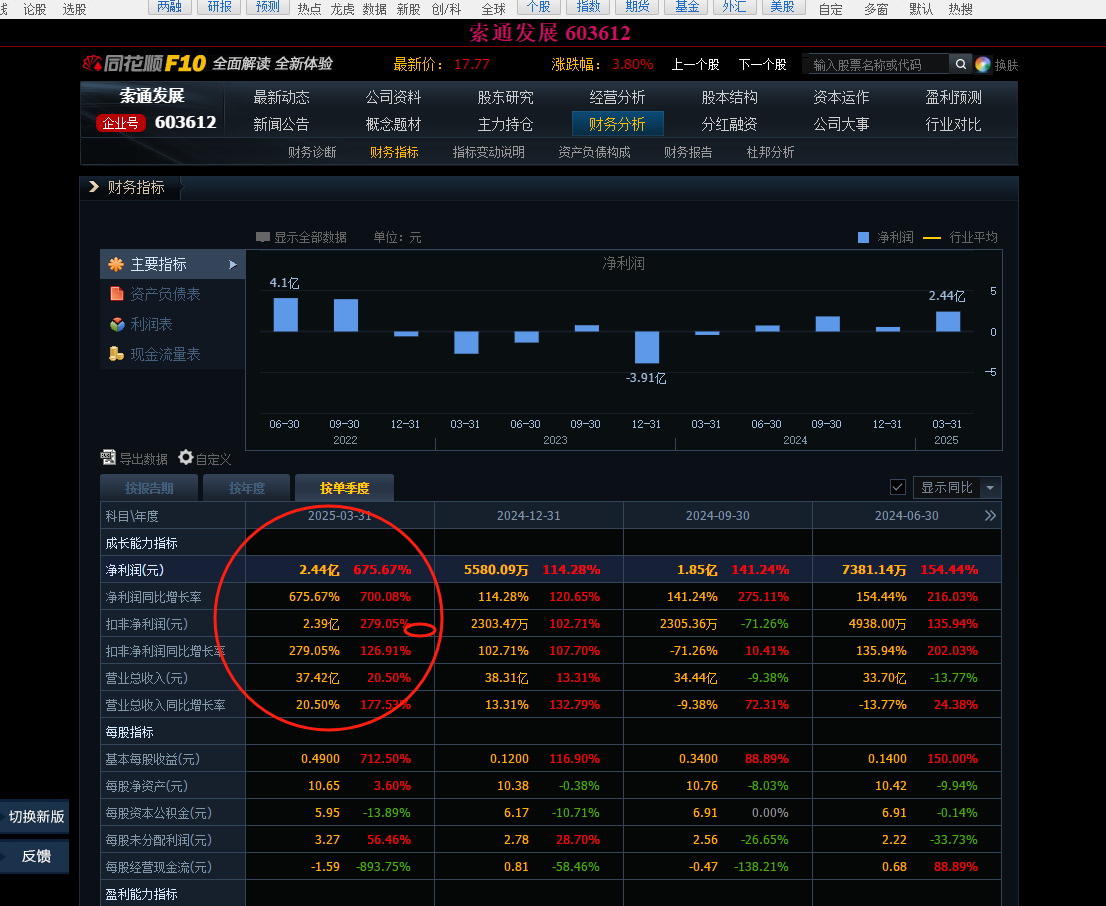Toggle the show year-over-year checkbox
The width and height of the screenshot is (1106, 906).
pos(898,488)
